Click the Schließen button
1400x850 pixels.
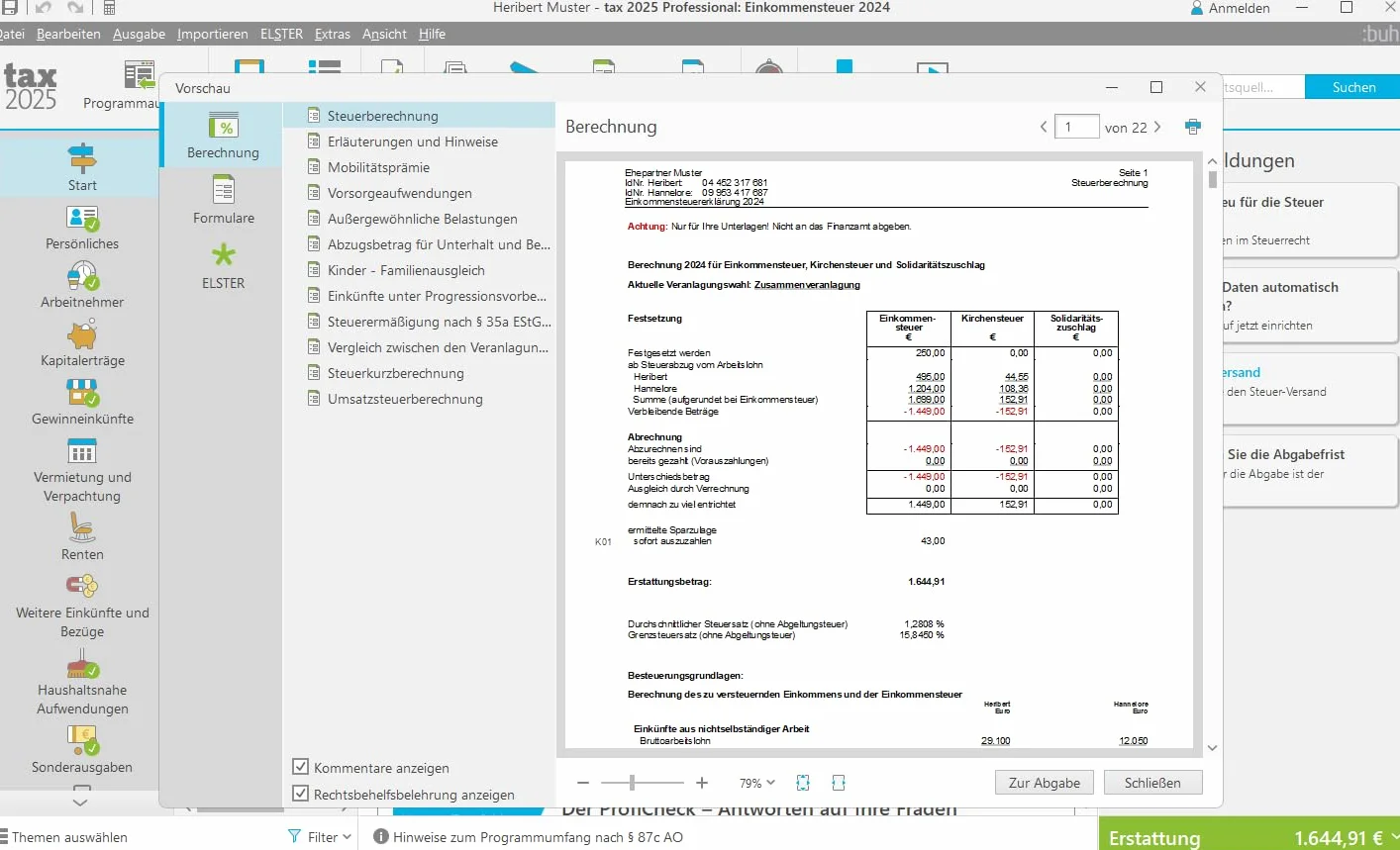[x=1152, y=783]
